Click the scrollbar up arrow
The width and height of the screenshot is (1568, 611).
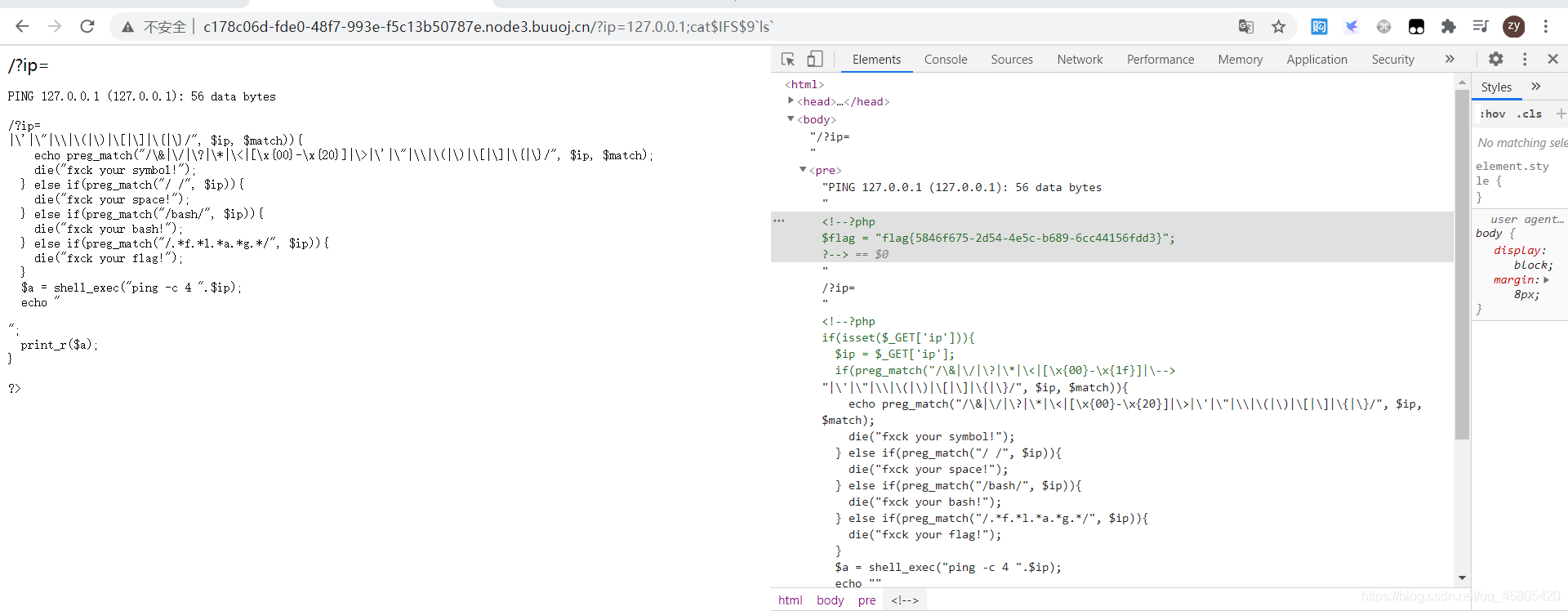[x=1462, y=83]
